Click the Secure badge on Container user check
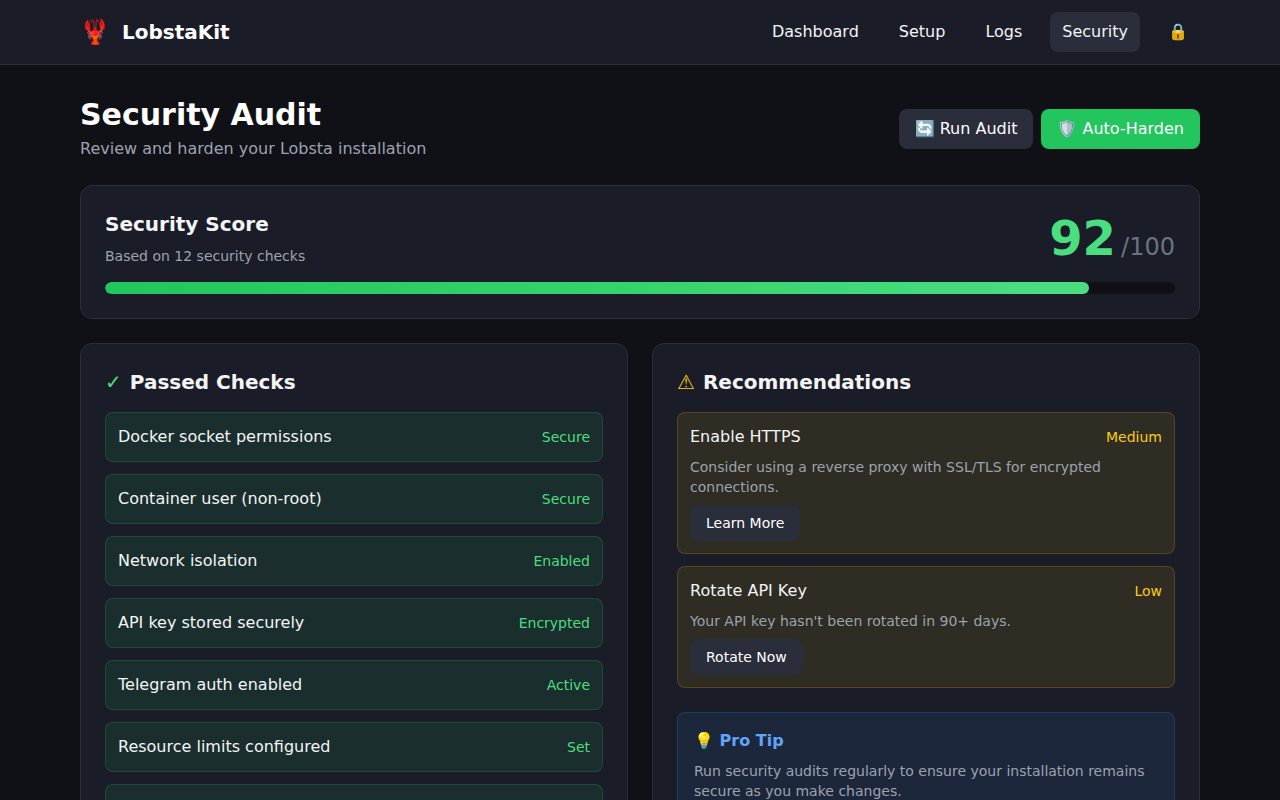The image size is (1280, 800). click(x=565, y=498)
